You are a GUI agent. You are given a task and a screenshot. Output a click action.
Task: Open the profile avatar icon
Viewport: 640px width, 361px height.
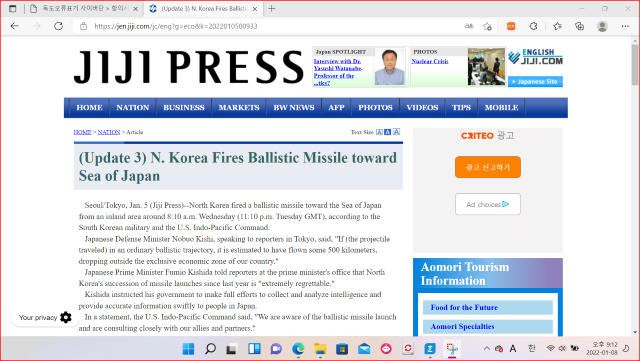[x=602, y=26]
